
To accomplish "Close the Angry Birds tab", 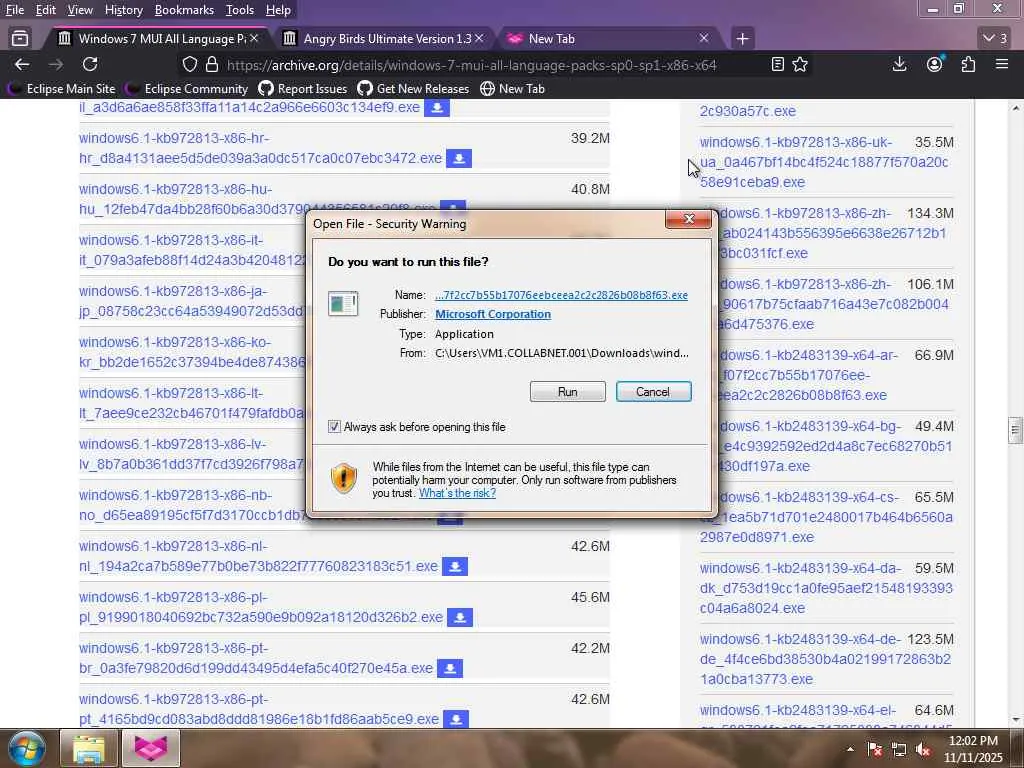I will click(479, 39).
